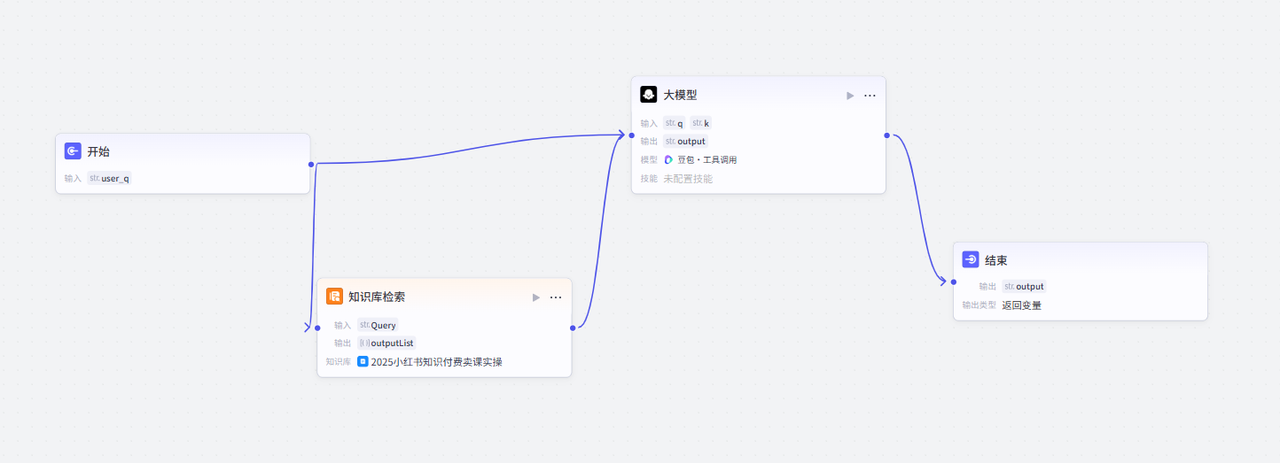The height and width of the screenshot is (463, 1280).
Task: Click the orange 知识库检索 node icon
Action: click(334, 296)
